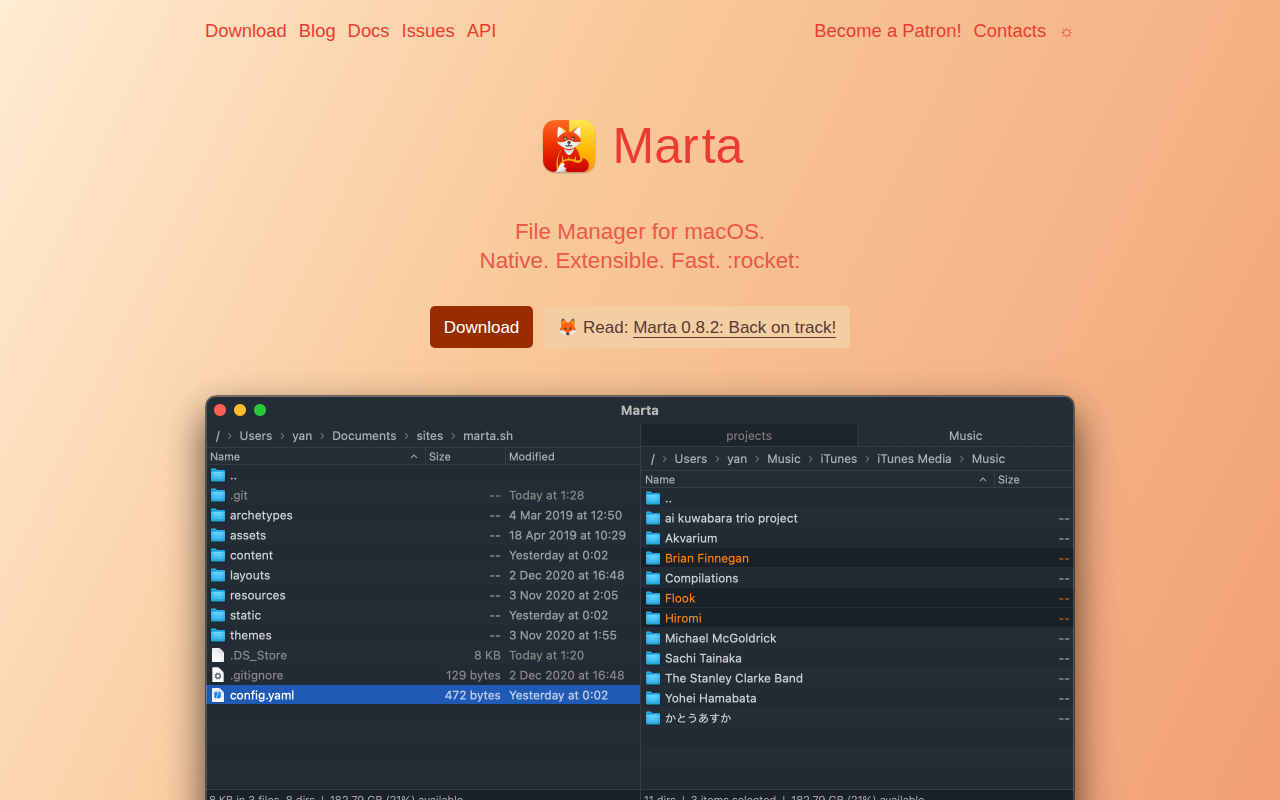Click Become a Patron link
The width and height of the screenshot is (1280, 800).
(x=888, y=31)
